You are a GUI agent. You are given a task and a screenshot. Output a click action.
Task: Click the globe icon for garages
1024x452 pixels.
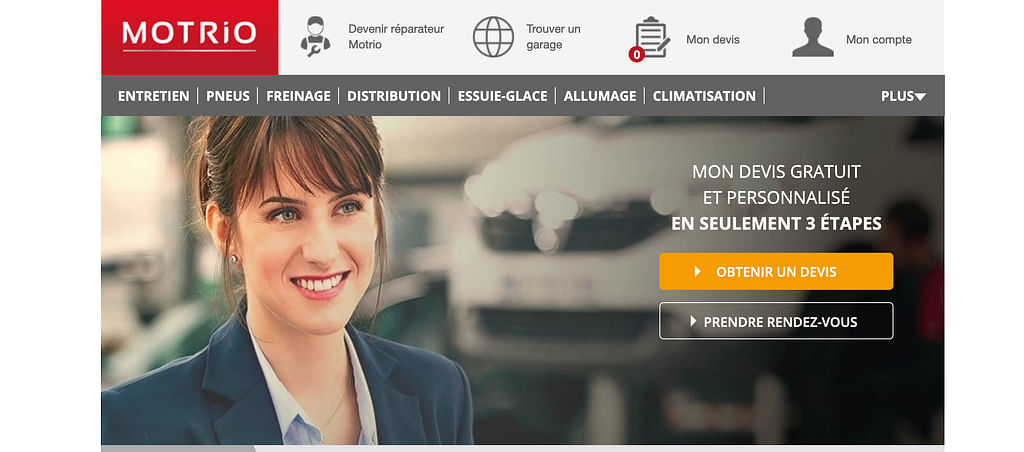tap(493, 37)
